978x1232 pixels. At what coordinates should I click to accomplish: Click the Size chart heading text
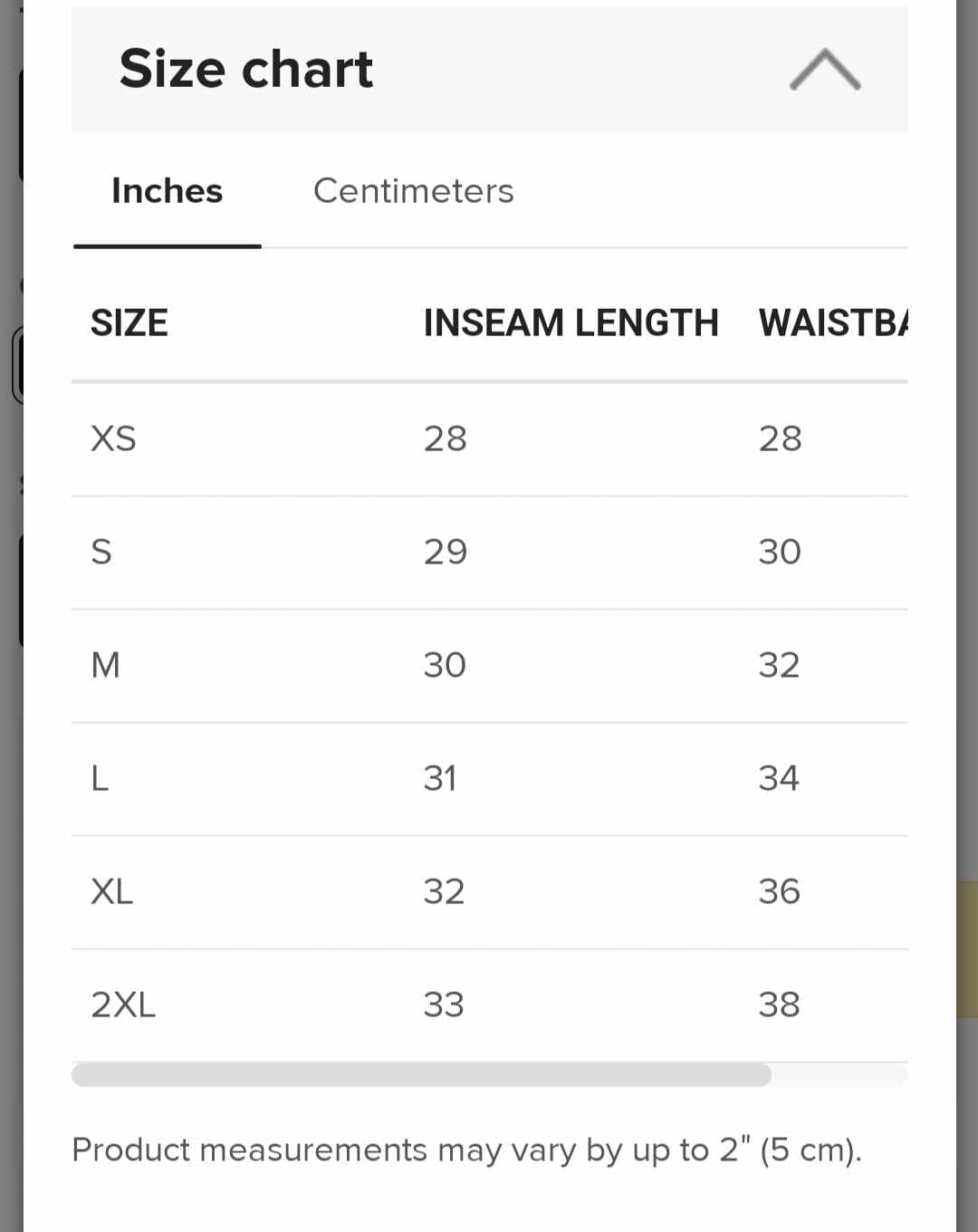tap(245, 69)
